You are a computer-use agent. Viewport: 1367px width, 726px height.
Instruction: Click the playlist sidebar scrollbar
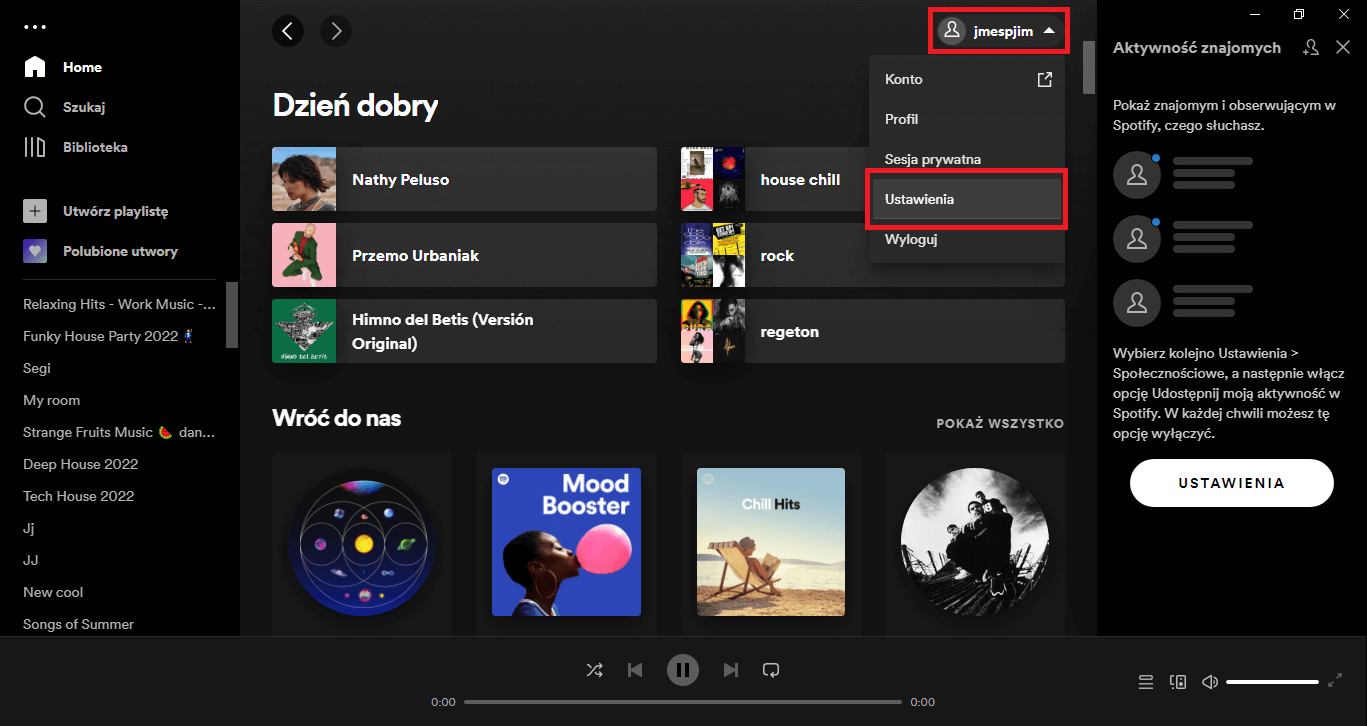point(232,314)
